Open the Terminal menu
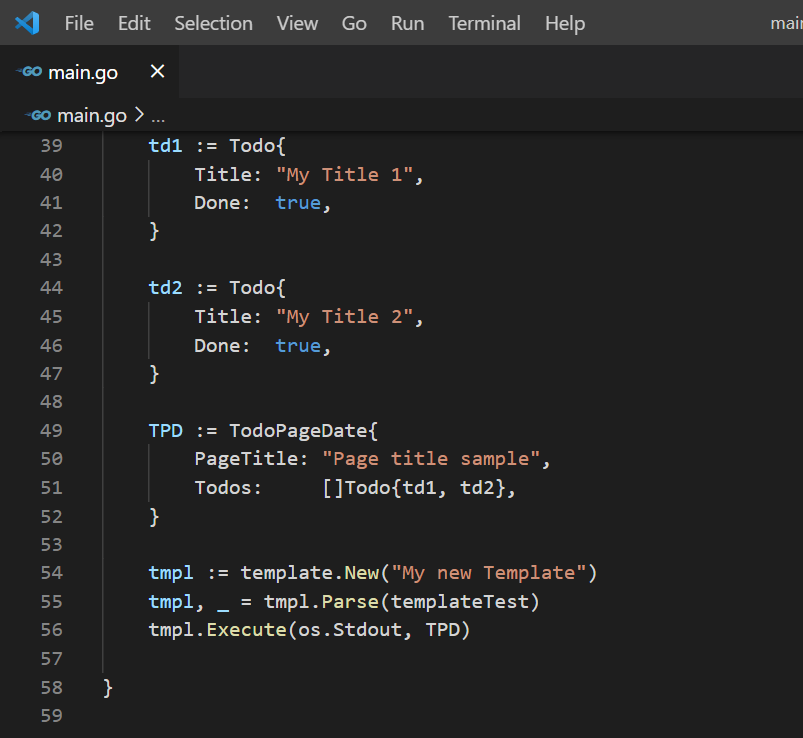The width and height of the screenshot is (803, 738). [x=484, y=24]
